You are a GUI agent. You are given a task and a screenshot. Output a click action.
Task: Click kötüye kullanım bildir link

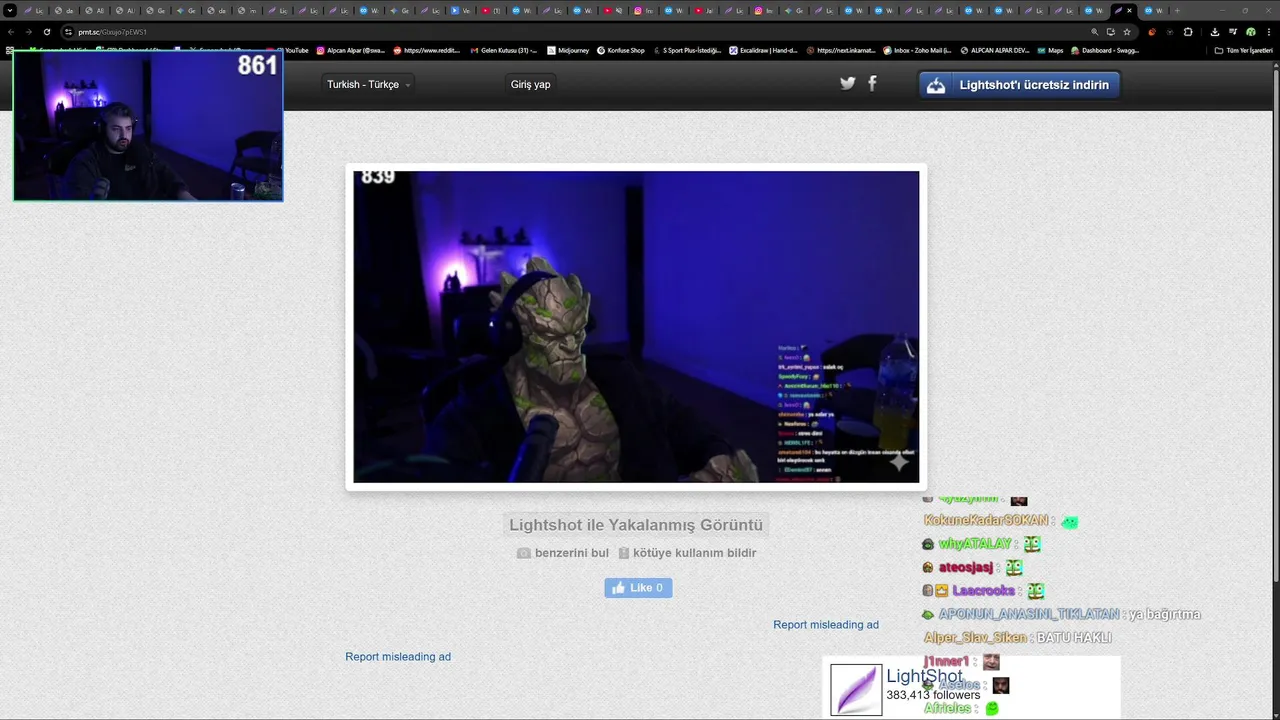687,553
